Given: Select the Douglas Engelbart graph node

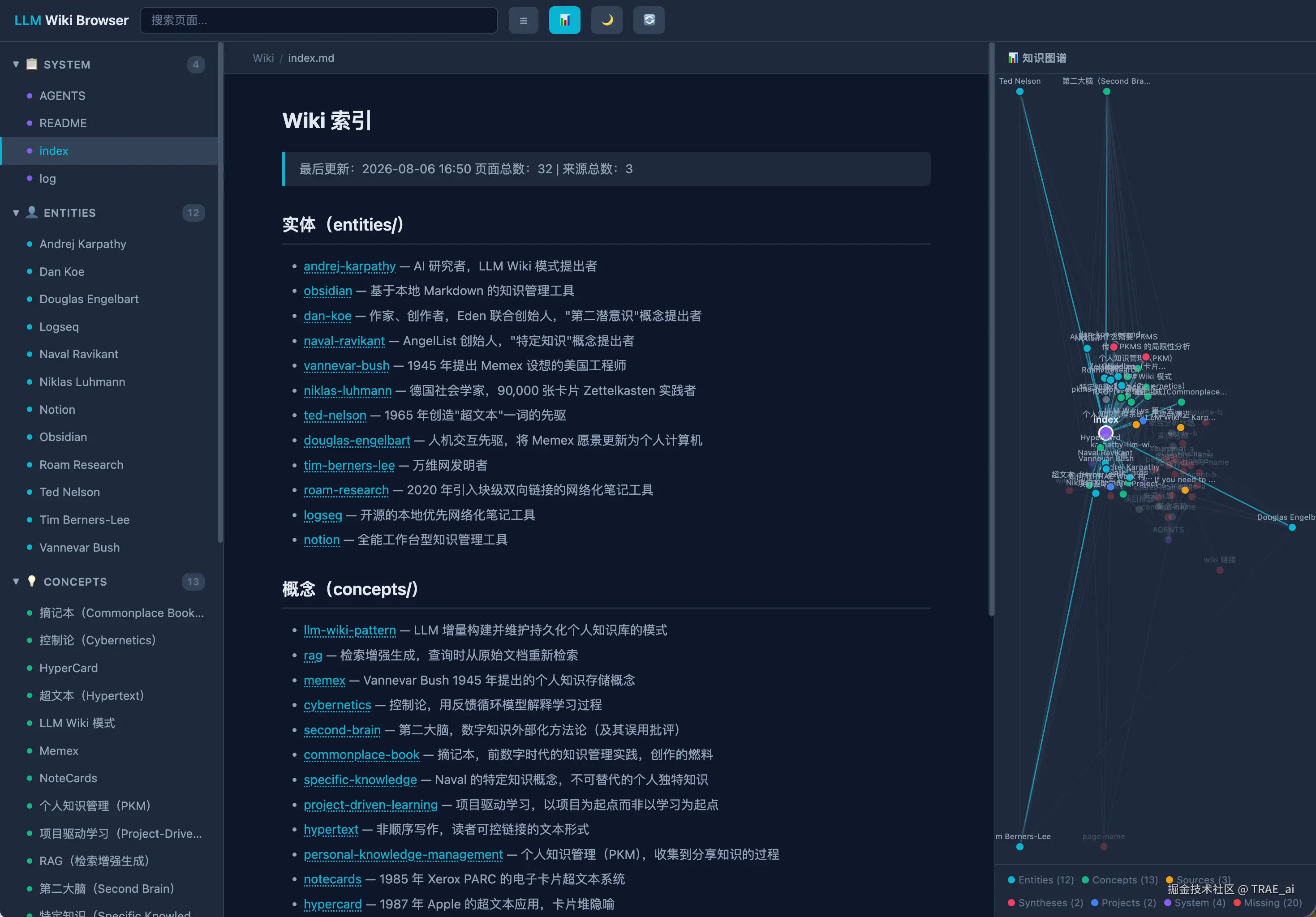Looking at the screenshot, I should 1292,527.
